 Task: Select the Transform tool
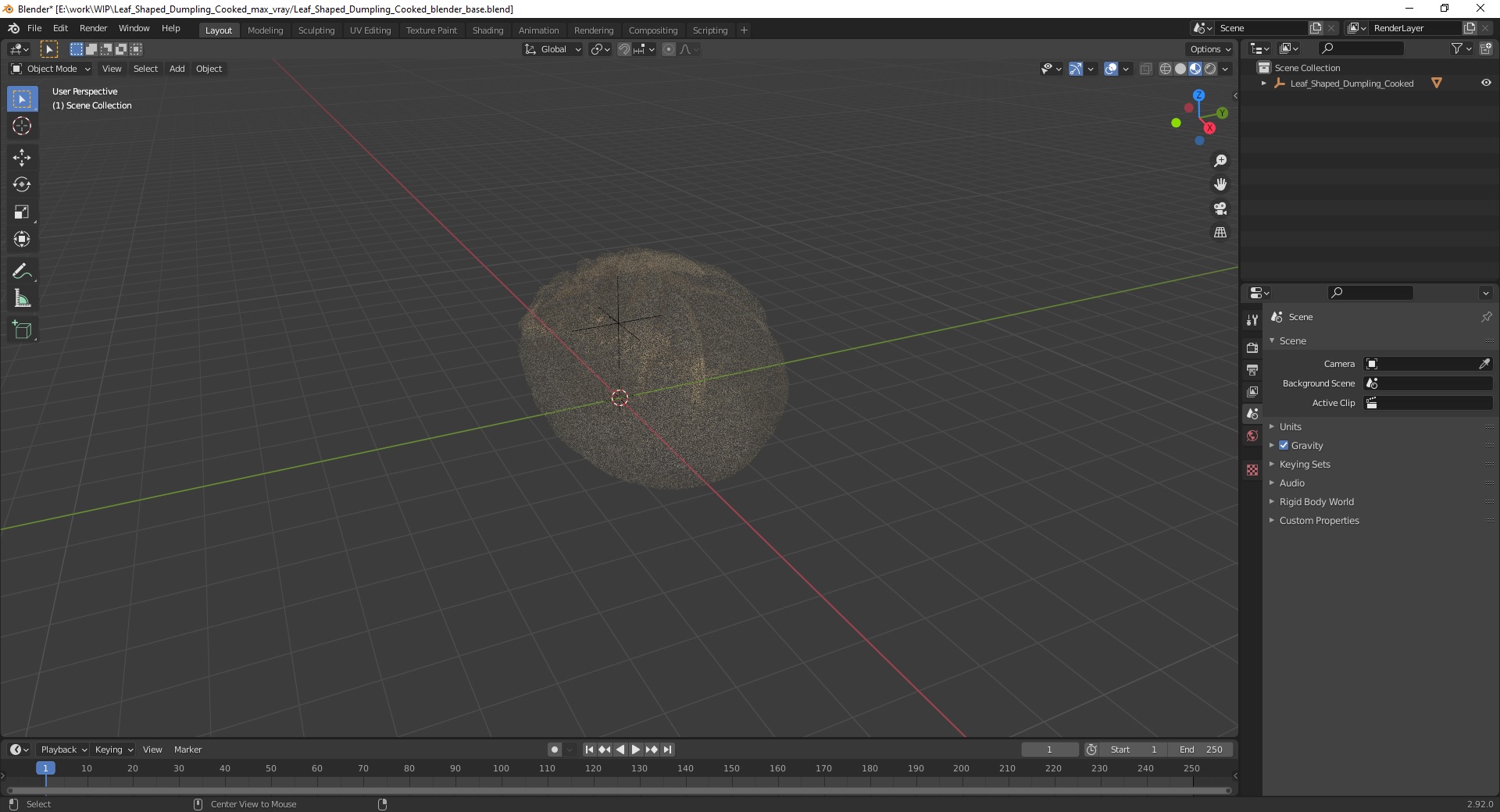coord(22,240)
